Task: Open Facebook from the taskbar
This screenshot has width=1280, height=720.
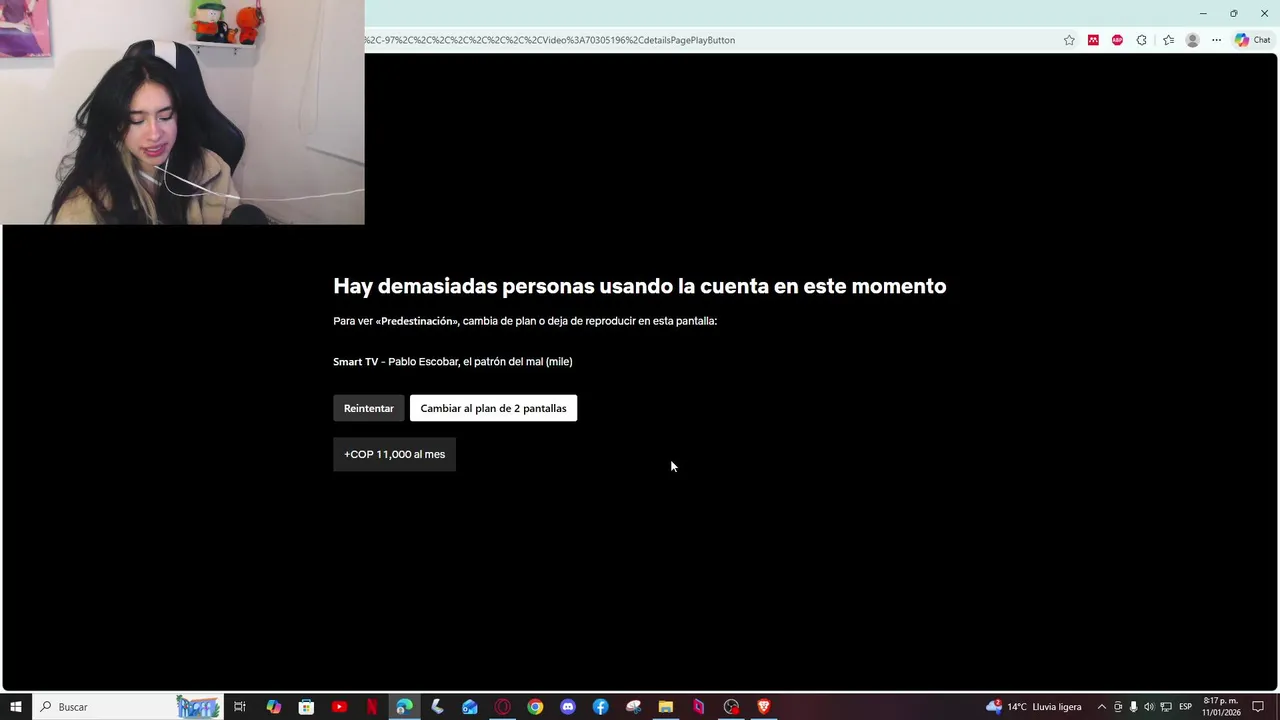Action: (x=601, y=707)
